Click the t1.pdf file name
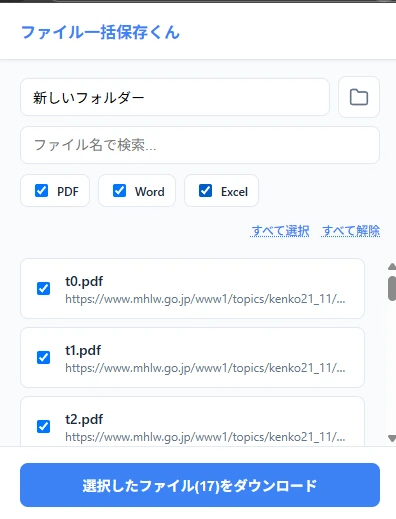Image resolution: width=396 pixels, height=519 pixels. tap(83, 351)
